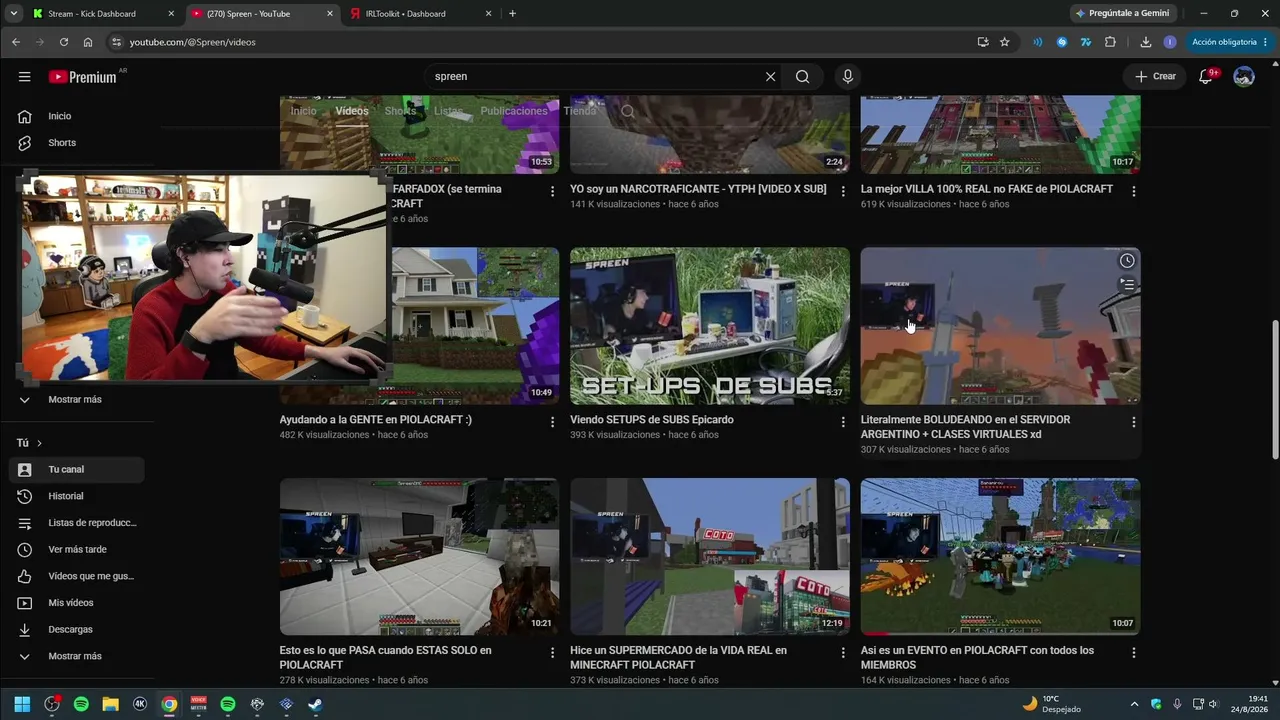Viewport: 1280px width, 720px height.
Task: Expand the bottom Mostrar más sidebar entry
Action: point(77,656)
